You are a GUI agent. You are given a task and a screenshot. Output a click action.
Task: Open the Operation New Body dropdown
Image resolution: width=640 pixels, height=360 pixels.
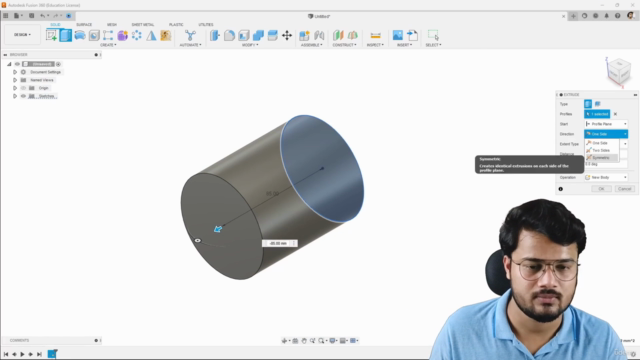point(606,178)
